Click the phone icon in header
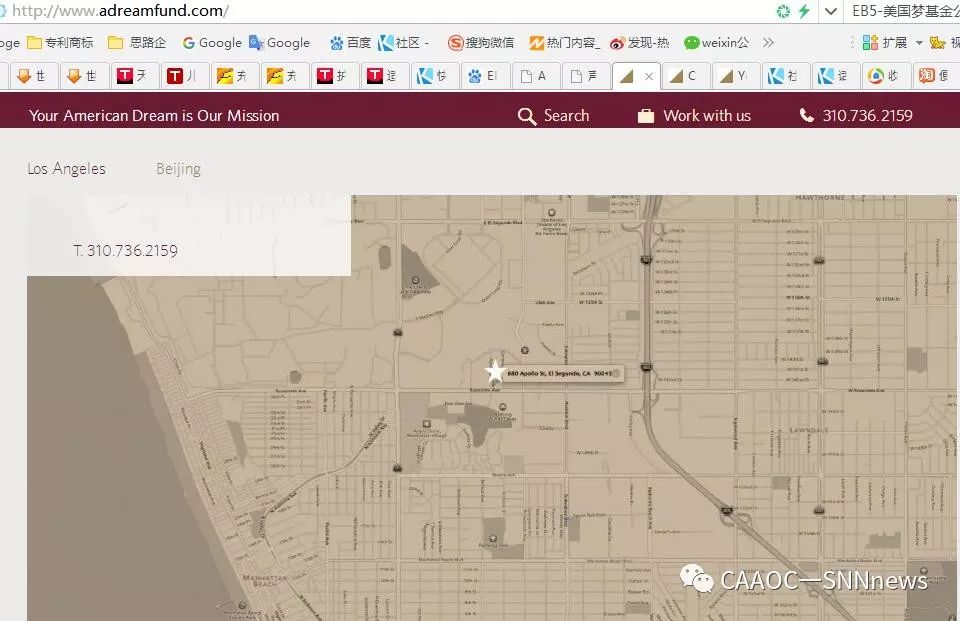The width and height of the screenshot is (960, 621). click(x=807, y=116)
